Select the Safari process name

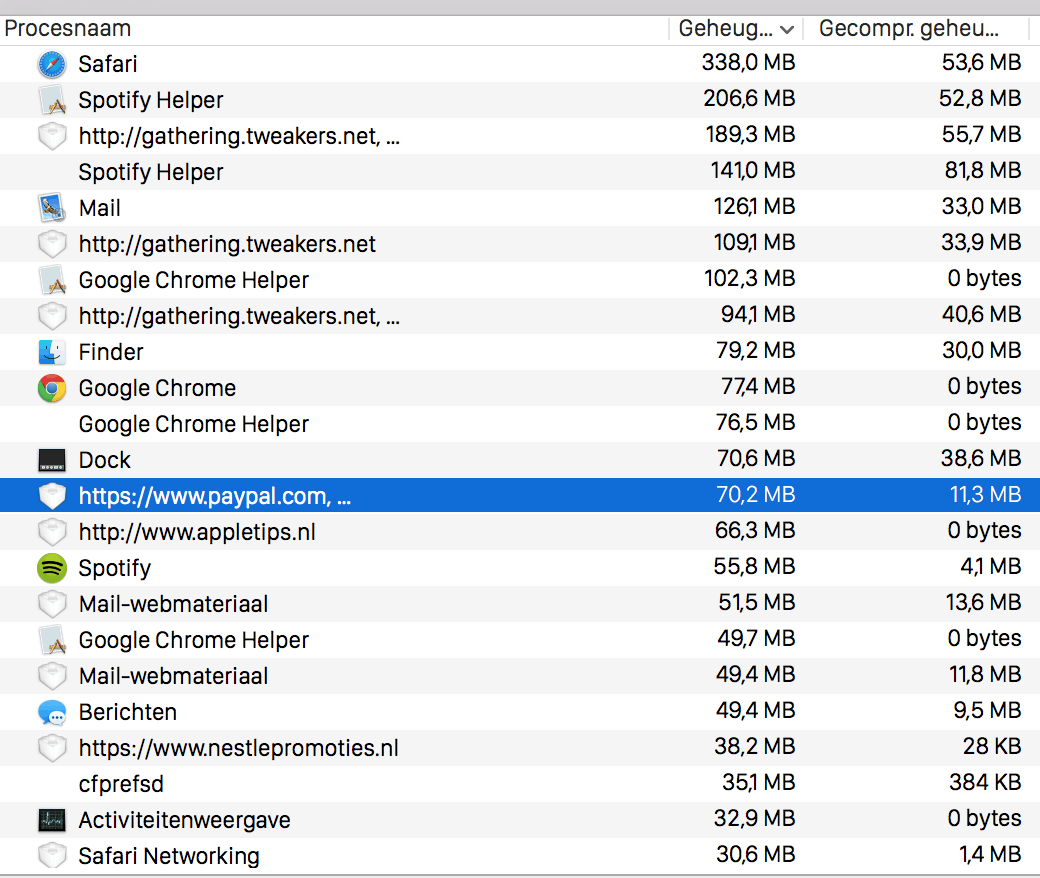pos(107,64)
